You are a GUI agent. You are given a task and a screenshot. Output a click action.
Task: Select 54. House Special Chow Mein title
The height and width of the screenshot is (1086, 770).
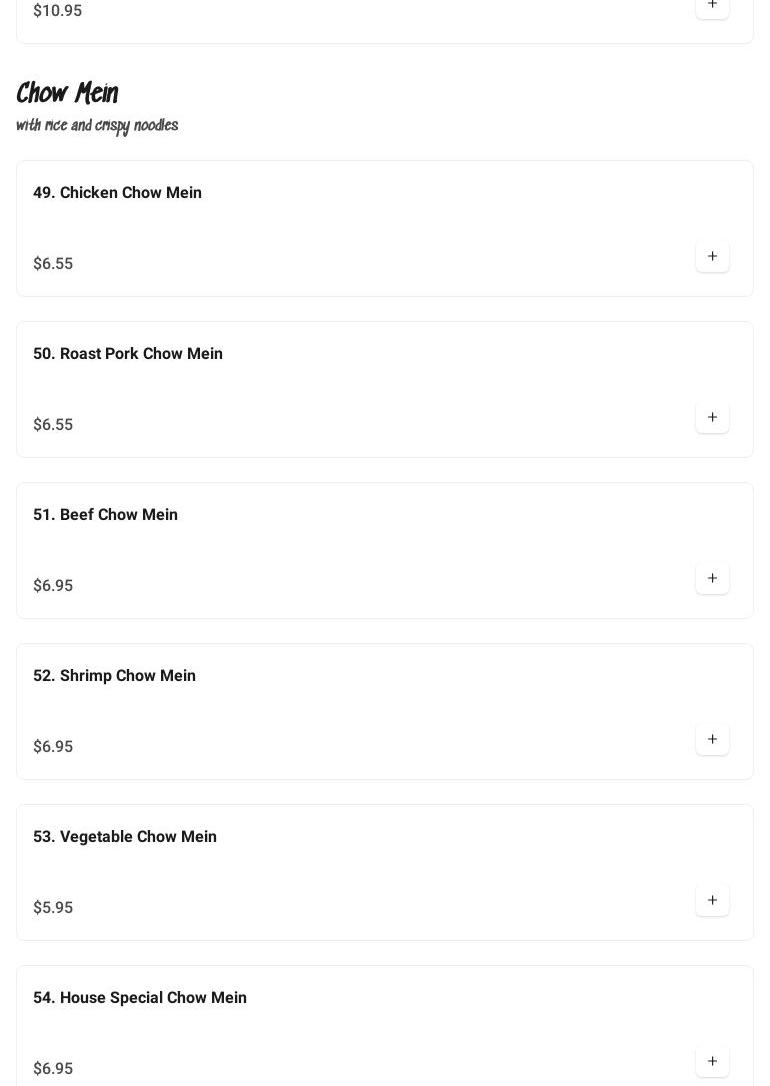140,998
